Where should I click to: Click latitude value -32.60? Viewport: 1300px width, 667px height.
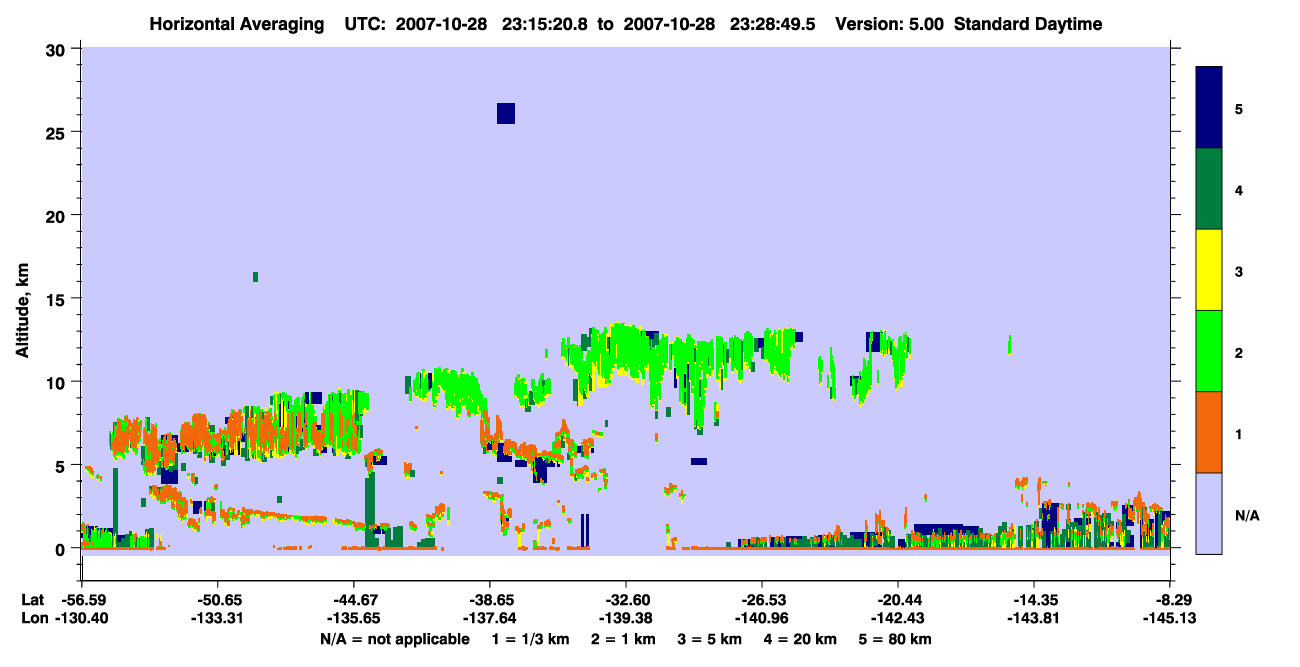(x=625, y=600)
